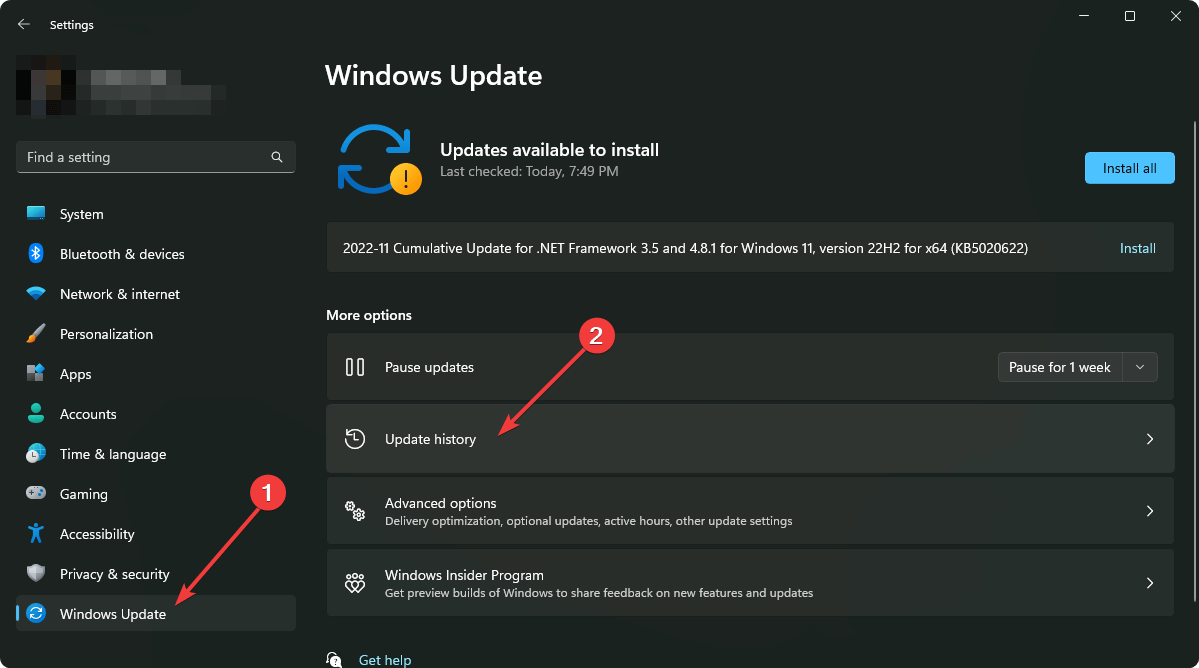Click the Install all button
This screenshot has height=668, width=1199.
(1129, 167)
